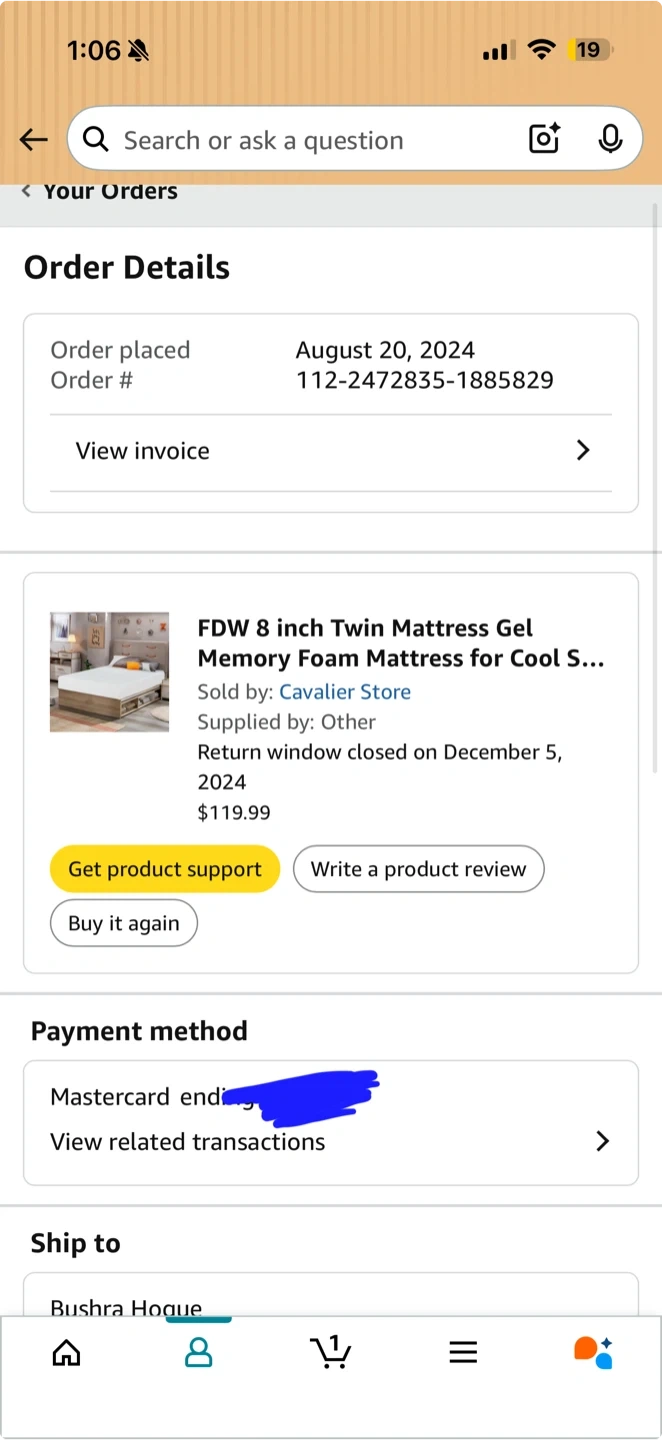Open camera lens search icon

544,140
